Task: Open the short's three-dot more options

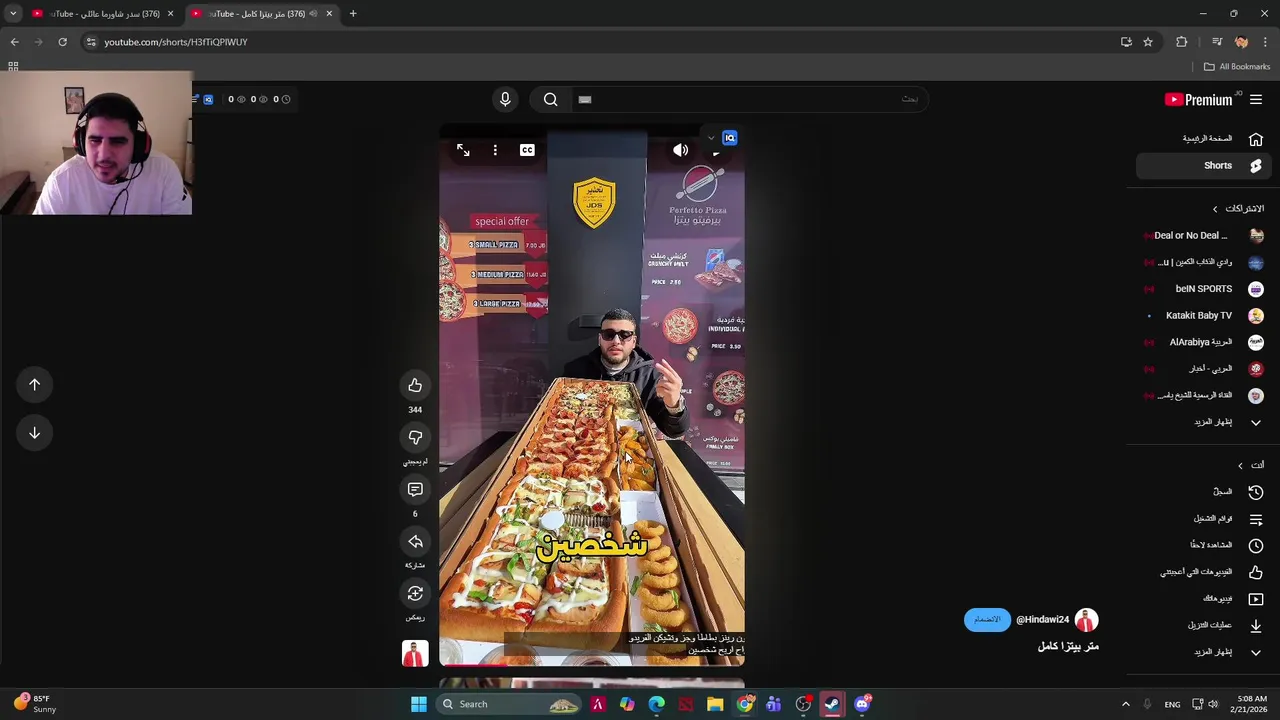Action: 495,150
